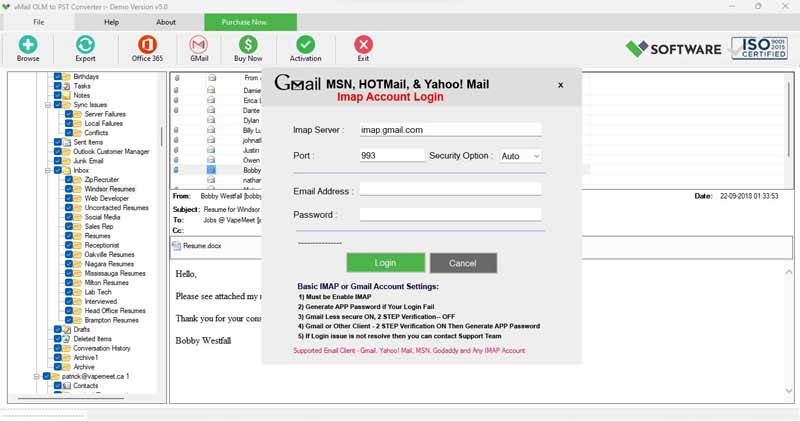Toggle the Web Developer checkbox
The height and width of the screenshot is (422, 800).
[69, 198]
